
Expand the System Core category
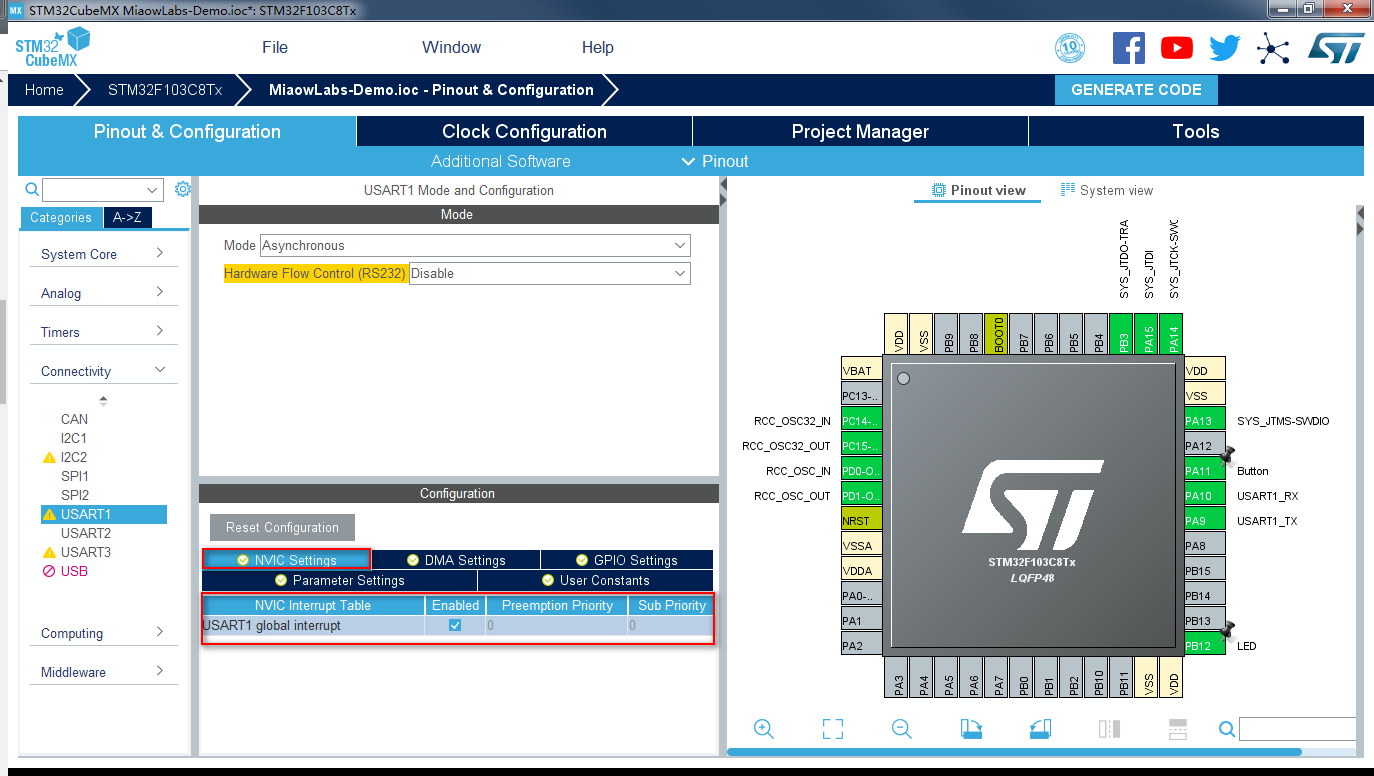[x=102, y=254]
